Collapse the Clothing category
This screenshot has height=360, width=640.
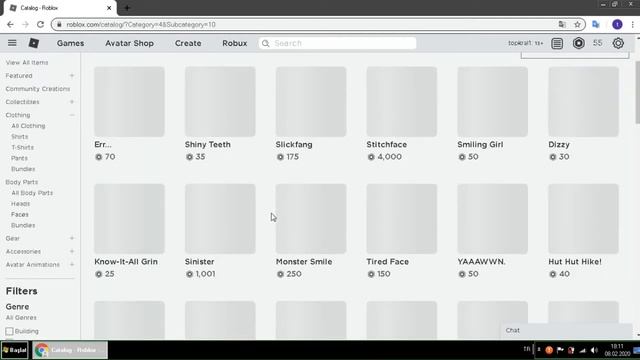[x=72, y=115]
